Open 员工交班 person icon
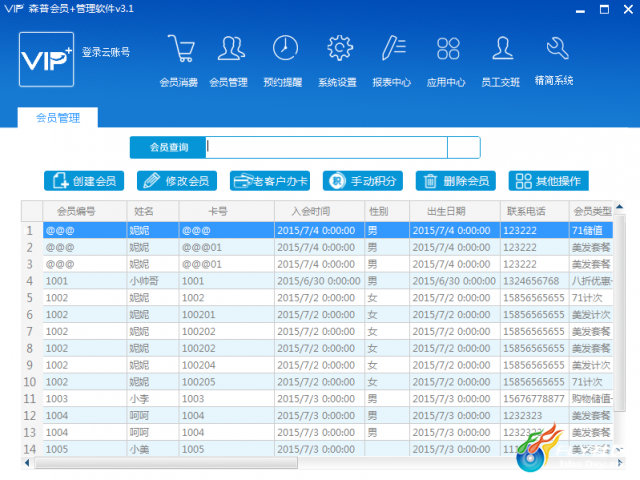640x480 pixels. click(502, 48)
